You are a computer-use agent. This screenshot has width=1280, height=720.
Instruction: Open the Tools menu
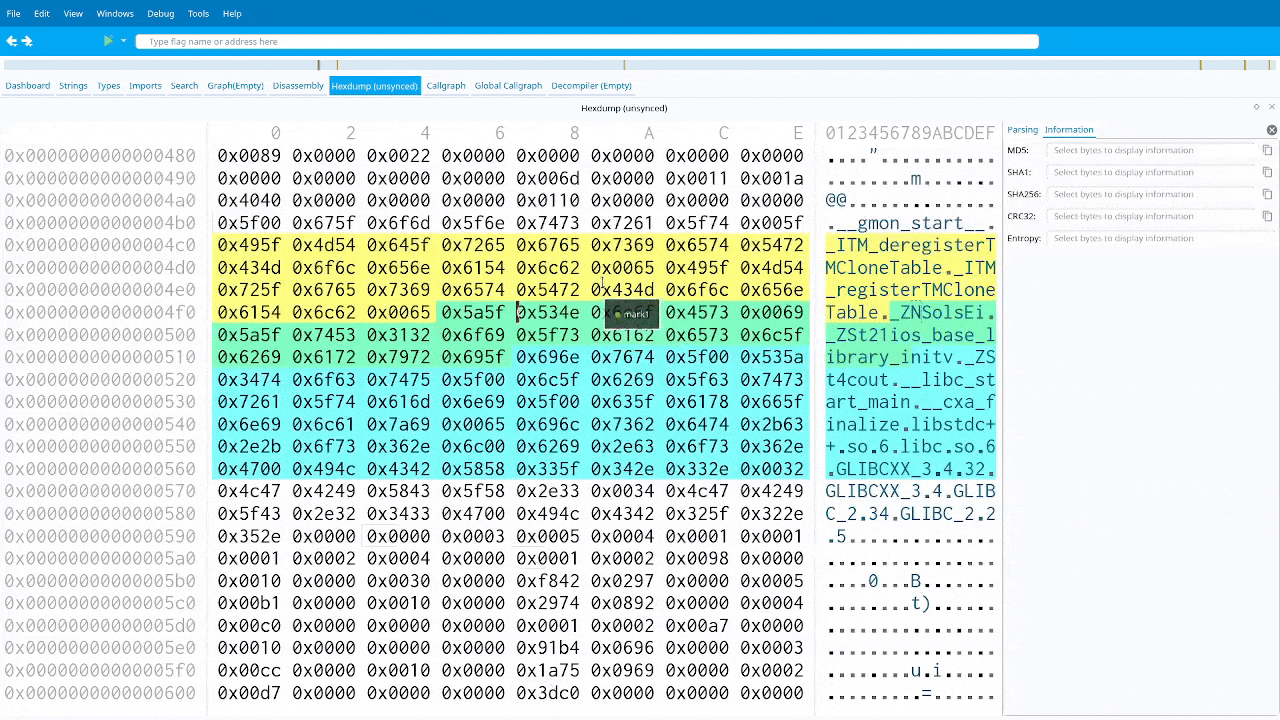click(x=198, y=13)
